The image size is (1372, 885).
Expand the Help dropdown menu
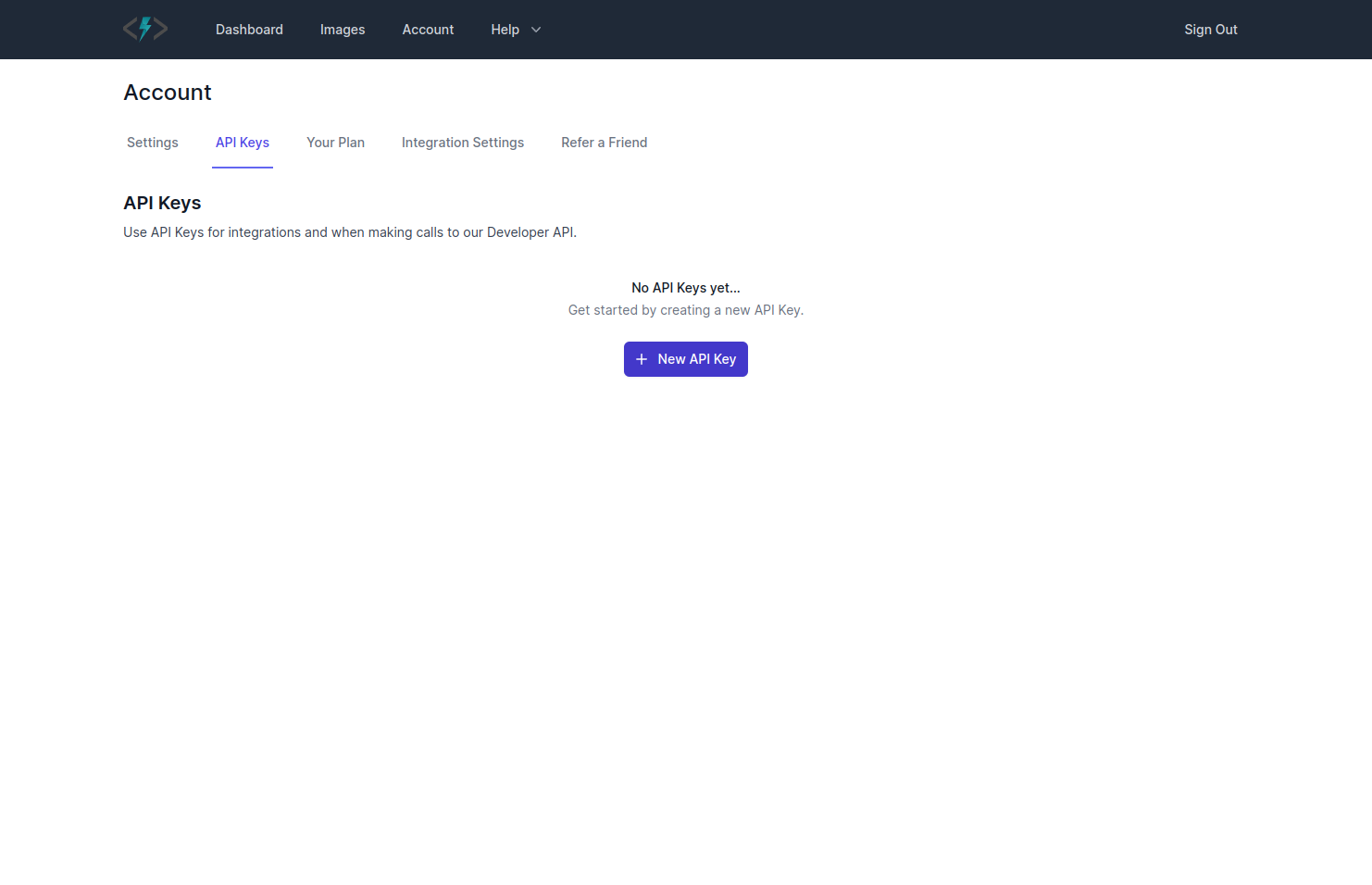pyautogui.click(x=516, y=30)
